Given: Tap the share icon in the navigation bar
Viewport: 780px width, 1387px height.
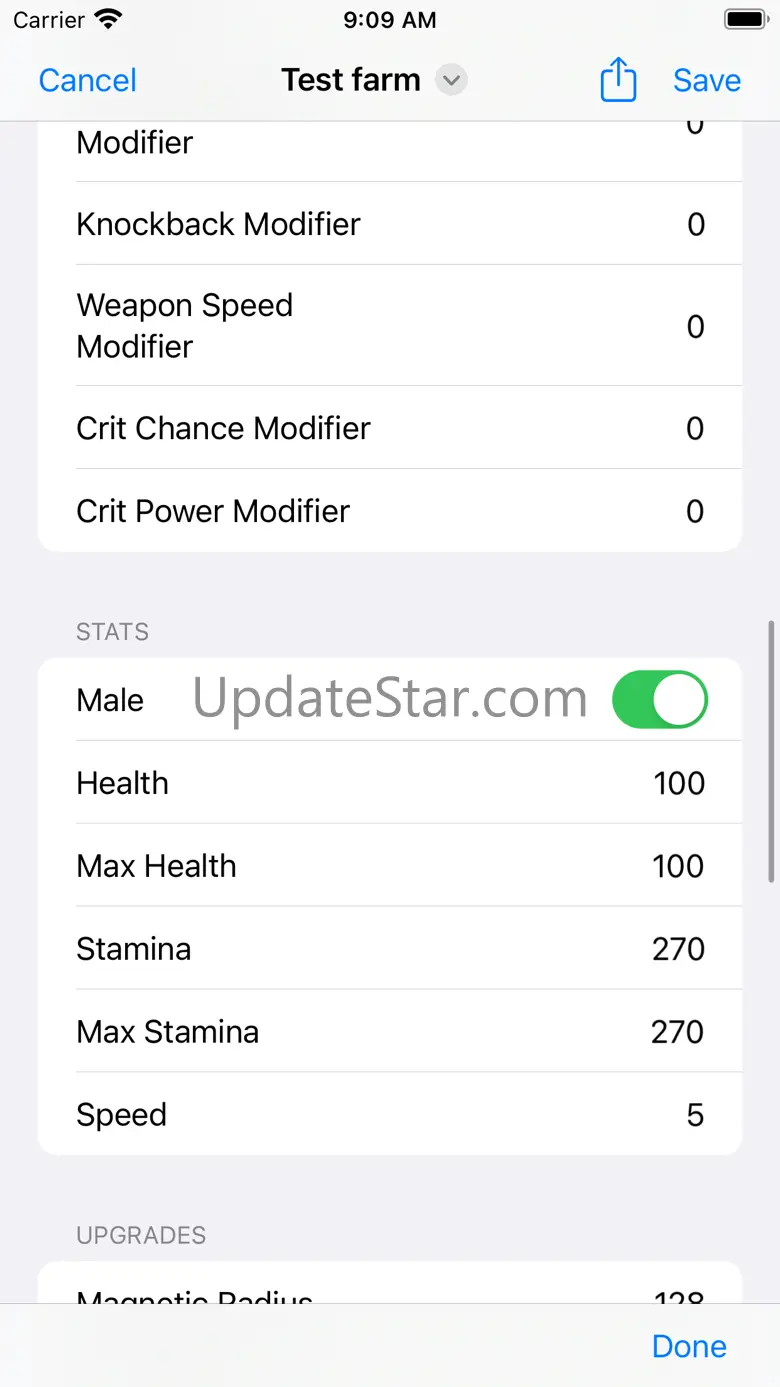Looking at the screenshot, I should (x=618, y=80).
